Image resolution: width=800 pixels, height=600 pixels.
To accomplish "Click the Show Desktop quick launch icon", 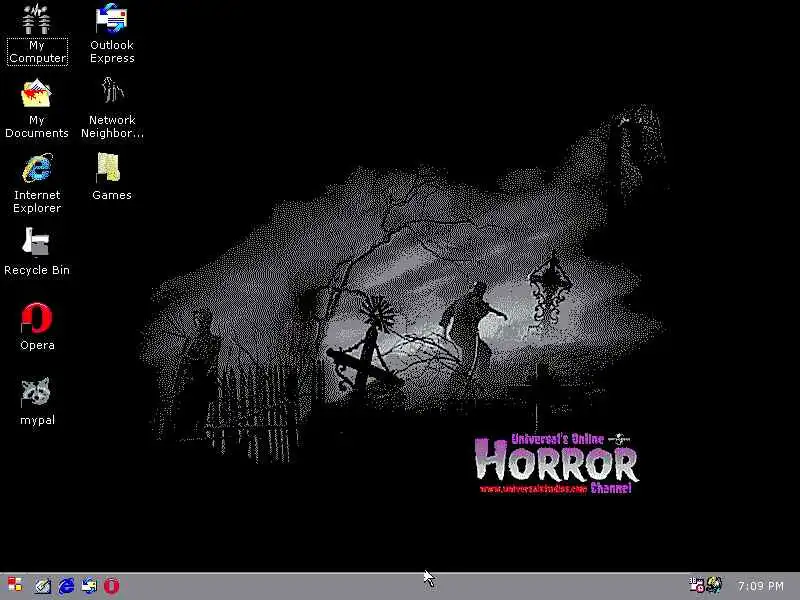I will (42, 586).
